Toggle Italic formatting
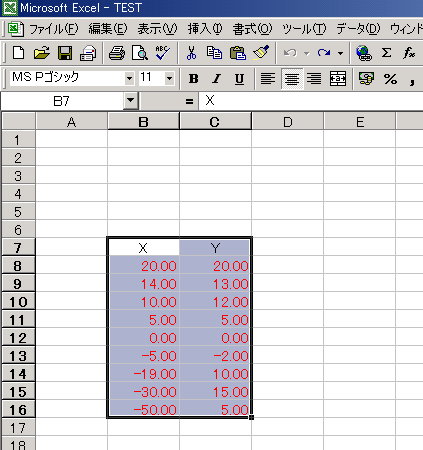This screenshot has width=423, height=450. 217,79
